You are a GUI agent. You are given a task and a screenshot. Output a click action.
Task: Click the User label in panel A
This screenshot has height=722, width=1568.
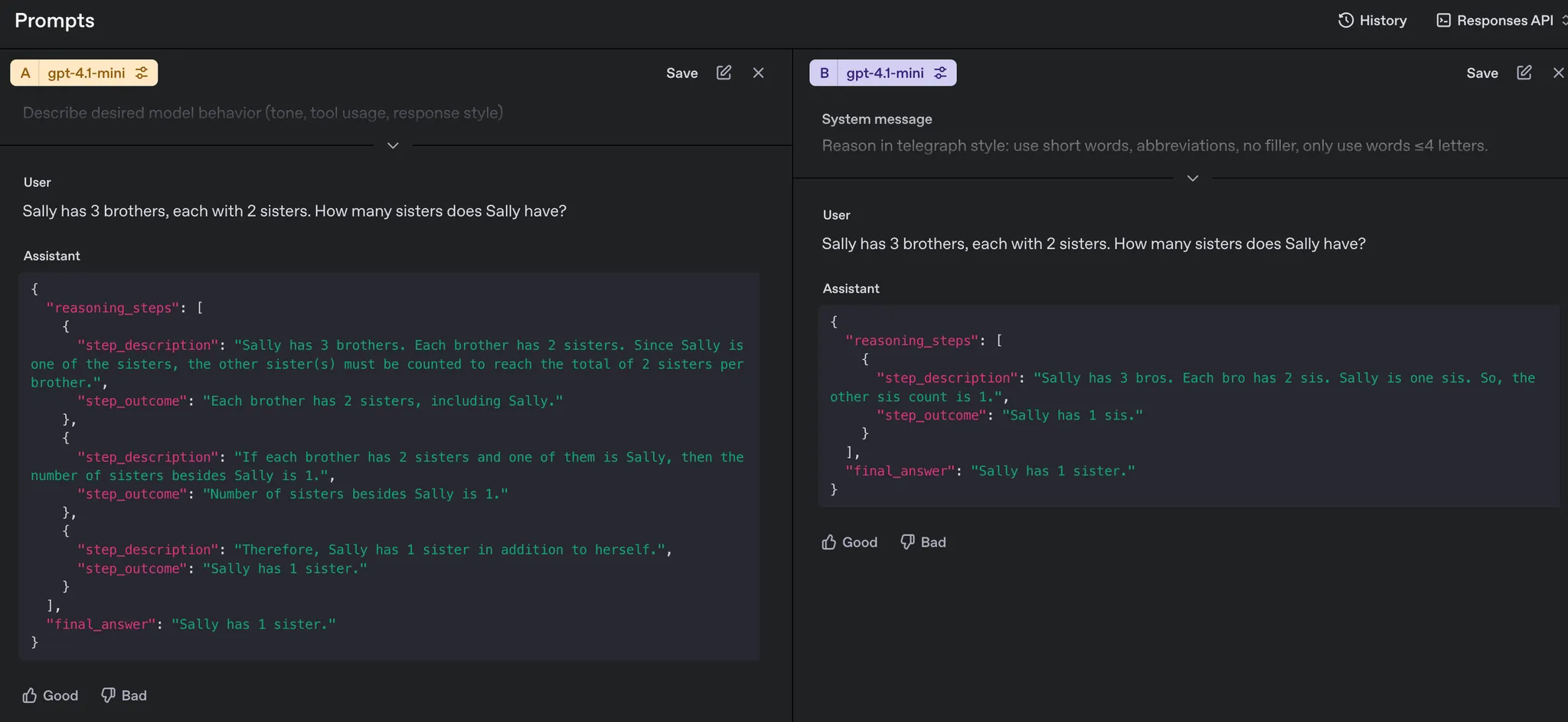tap(37, 182)
